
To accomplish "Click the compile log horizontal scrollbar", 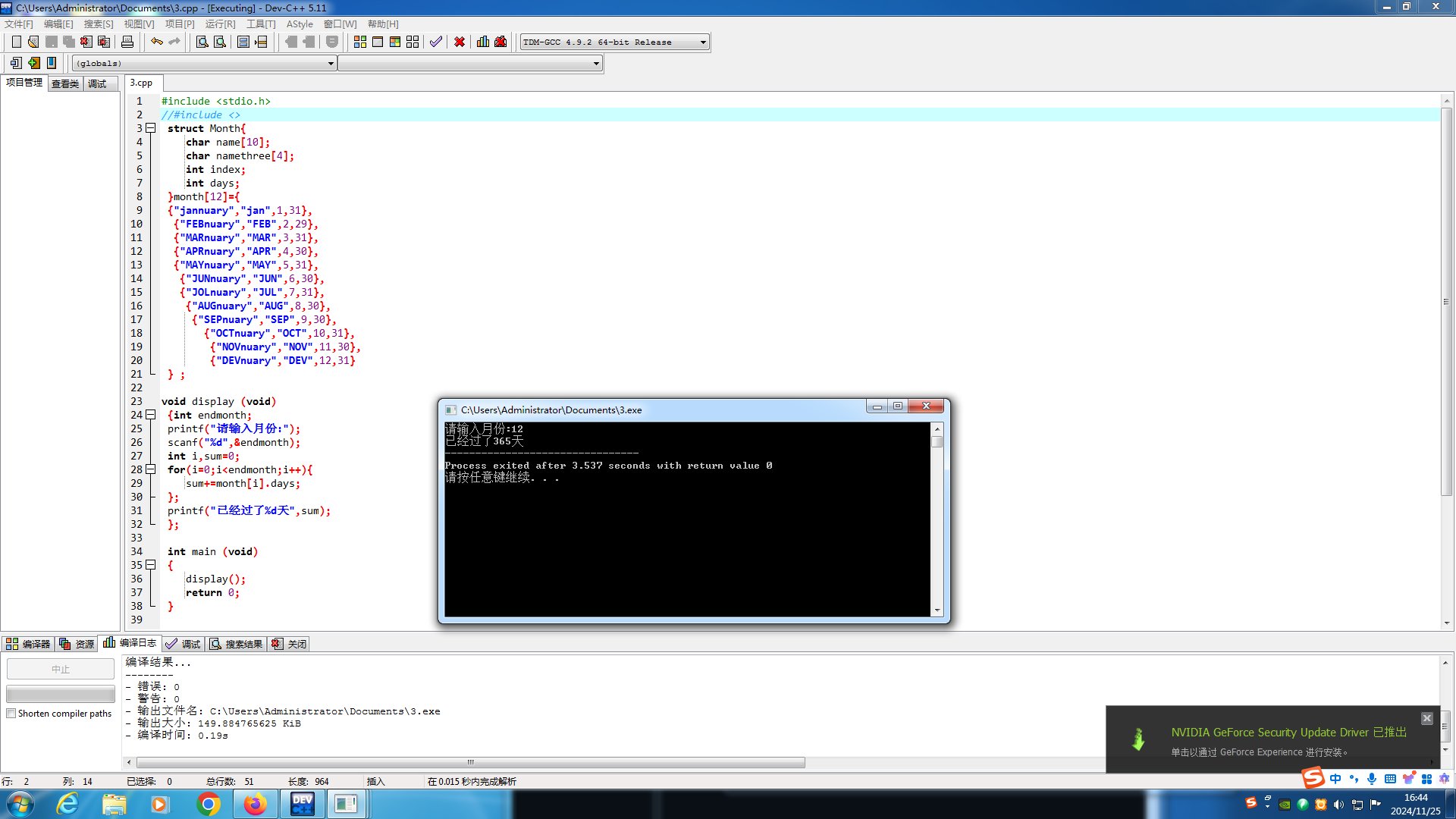I will (470, 763).
